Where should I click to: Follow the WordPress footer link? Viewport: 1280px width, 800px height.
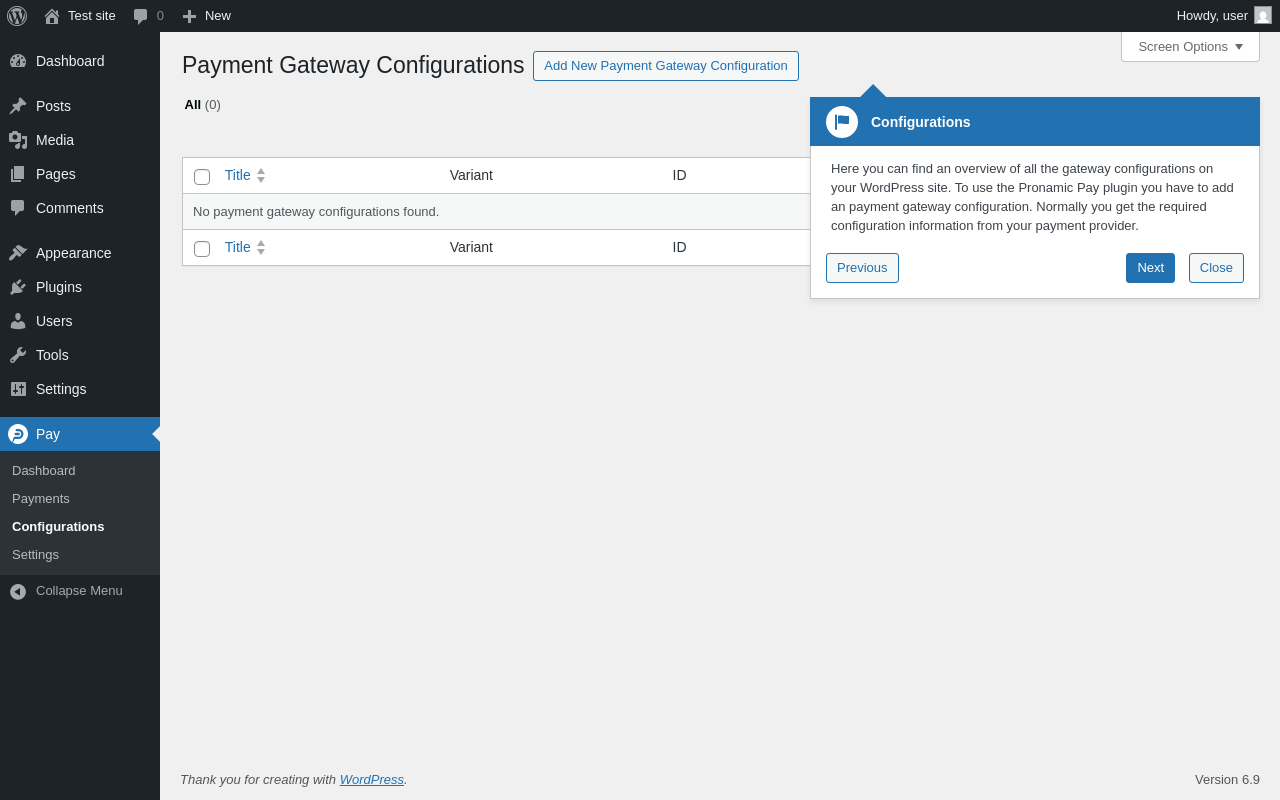point(371,779)
